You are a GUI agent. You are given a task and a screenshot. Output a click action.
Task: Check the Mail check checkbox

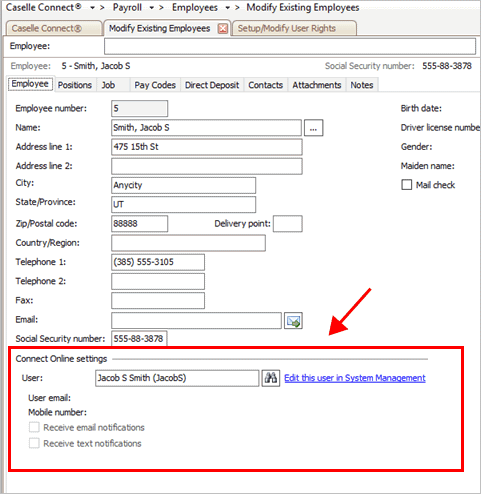pos(406,185)
